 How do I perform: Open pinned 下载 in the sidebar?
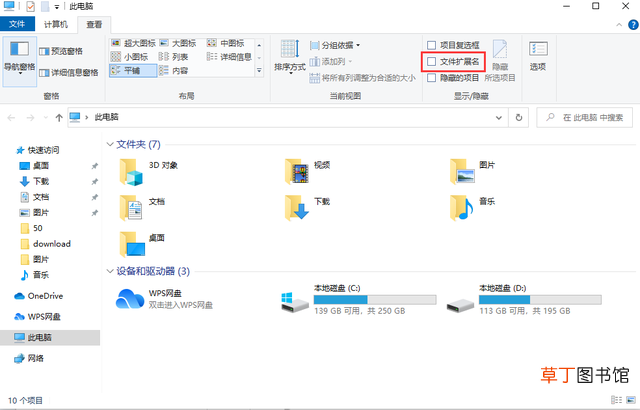tap(35, 181)
